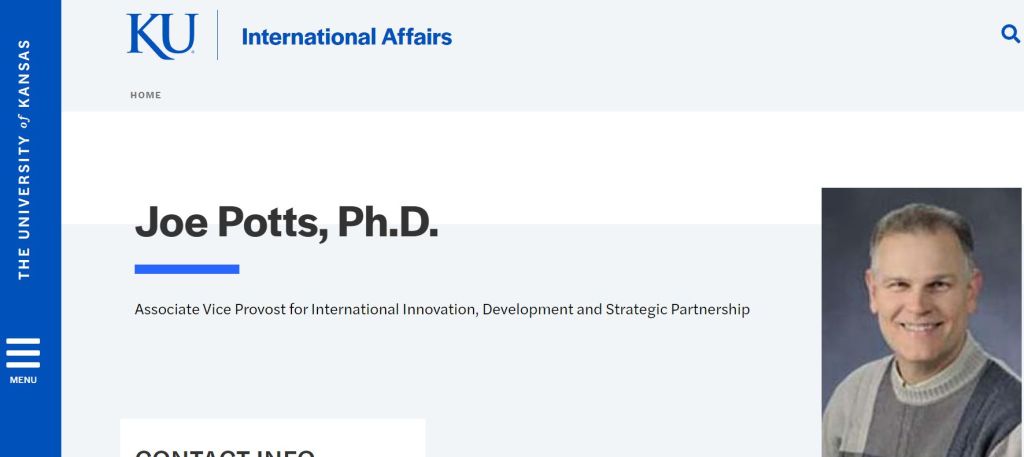
Task: Click the blue accent bar under name
Action: pos(187,269)
